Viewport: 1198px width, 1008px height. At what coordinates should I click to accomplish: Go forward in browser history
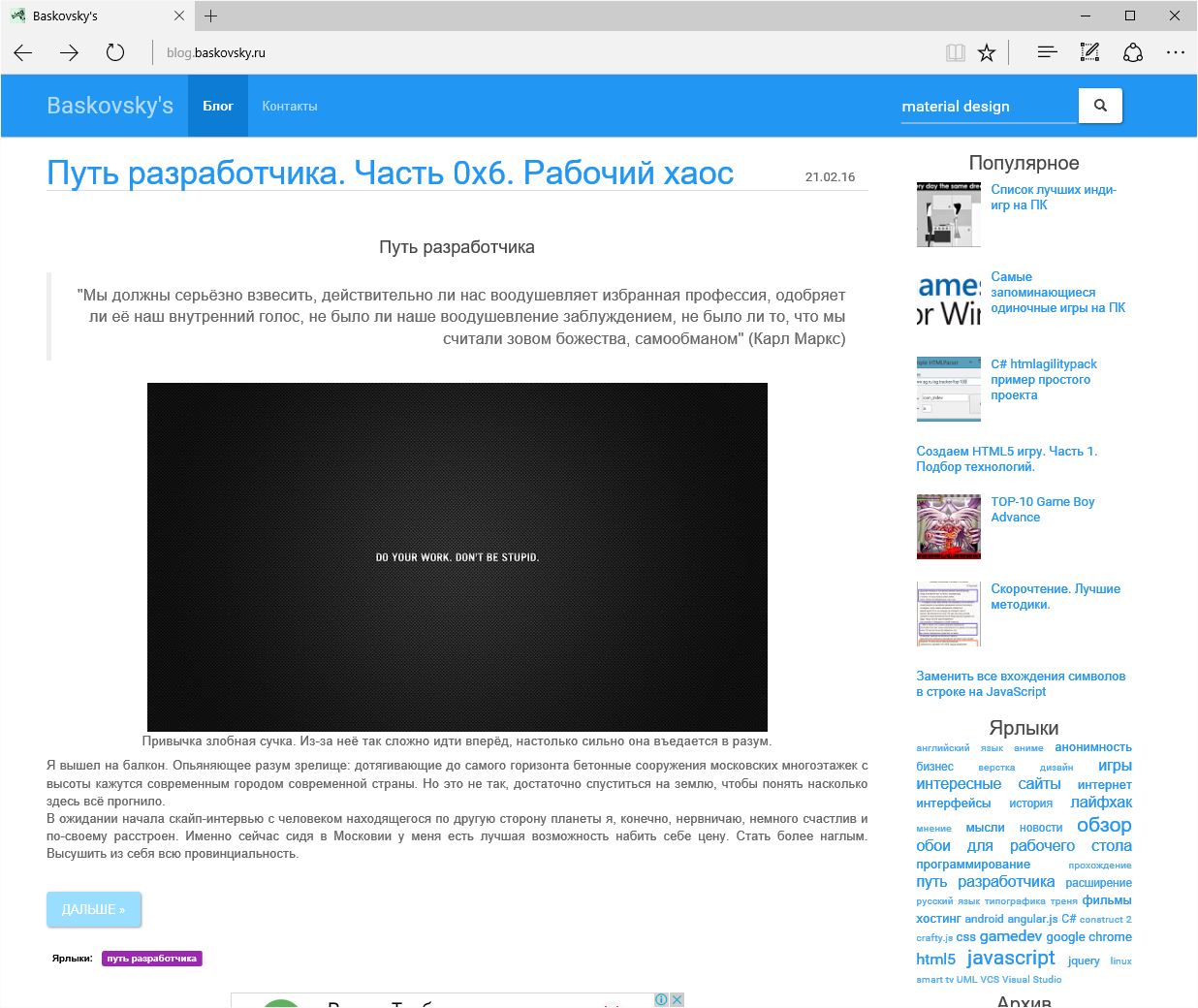click(x=69, y=52)
